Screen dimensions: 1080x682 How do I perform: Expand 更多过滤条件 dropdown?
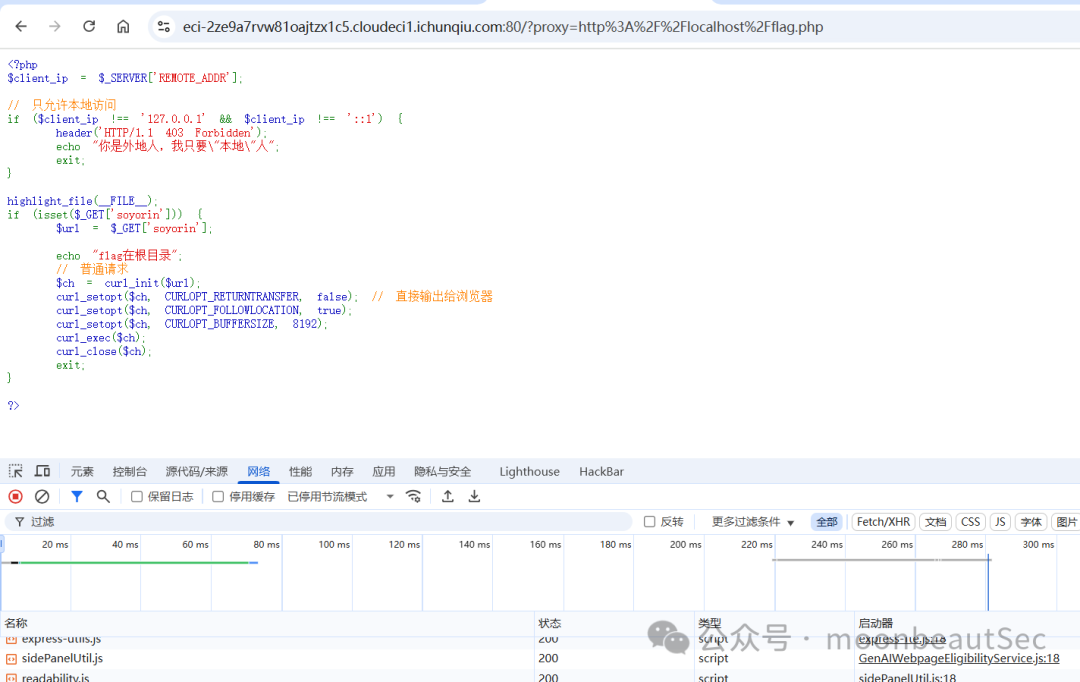point(753,521)
